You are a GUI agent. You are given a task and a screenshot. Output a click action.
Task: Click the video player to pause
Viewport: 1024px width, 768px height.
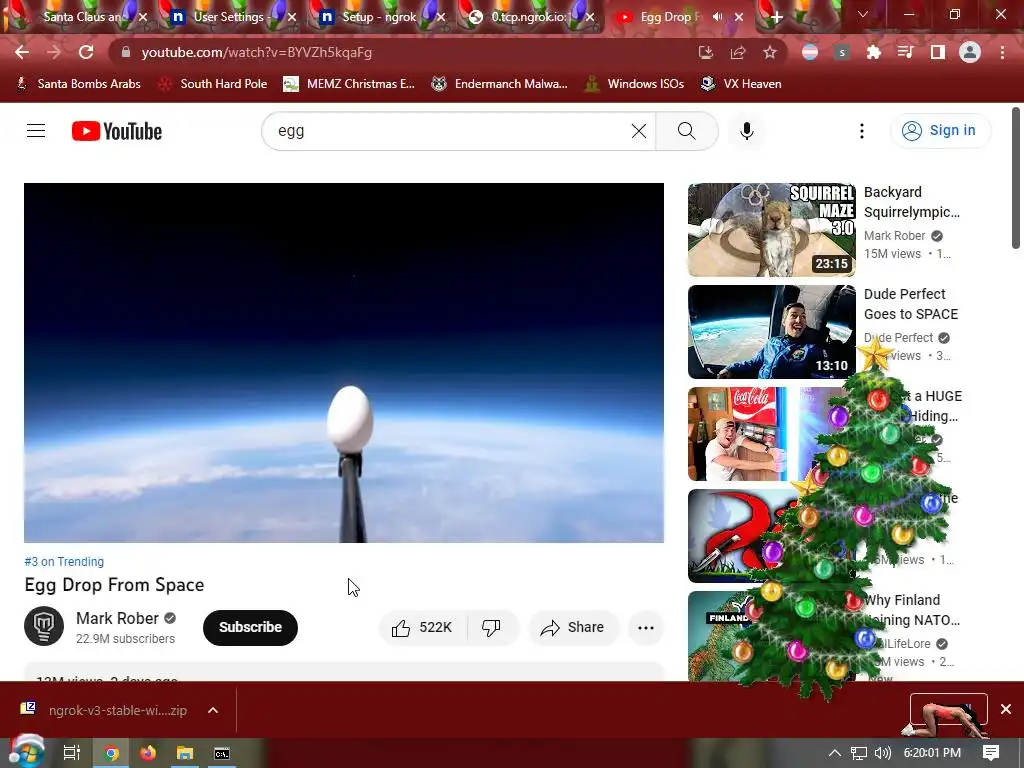coord(344,362)
